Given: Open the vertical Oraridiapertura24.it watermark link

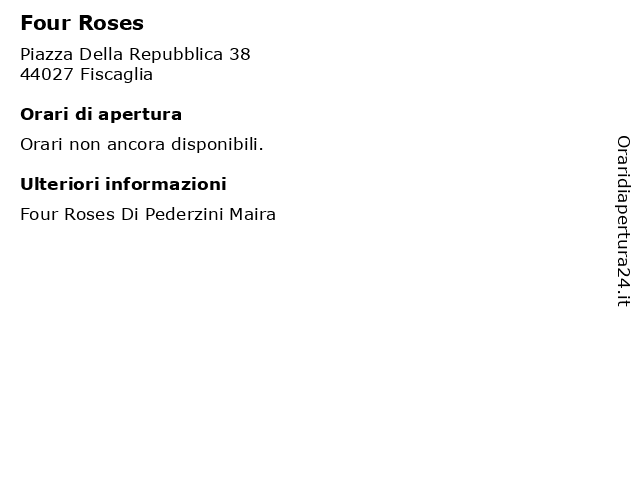Looking at the screenshot, I should [x=623, y=221].
